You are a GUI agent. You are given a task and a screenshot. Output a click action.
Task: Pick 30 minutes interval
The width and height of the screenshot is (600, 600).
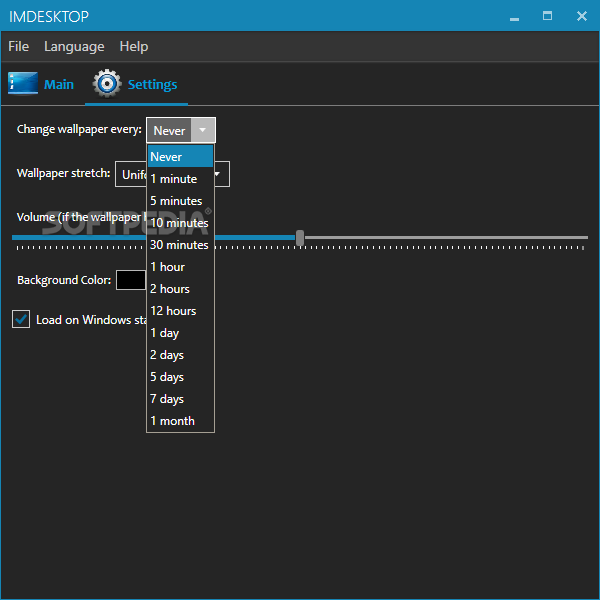pos(180,245)
